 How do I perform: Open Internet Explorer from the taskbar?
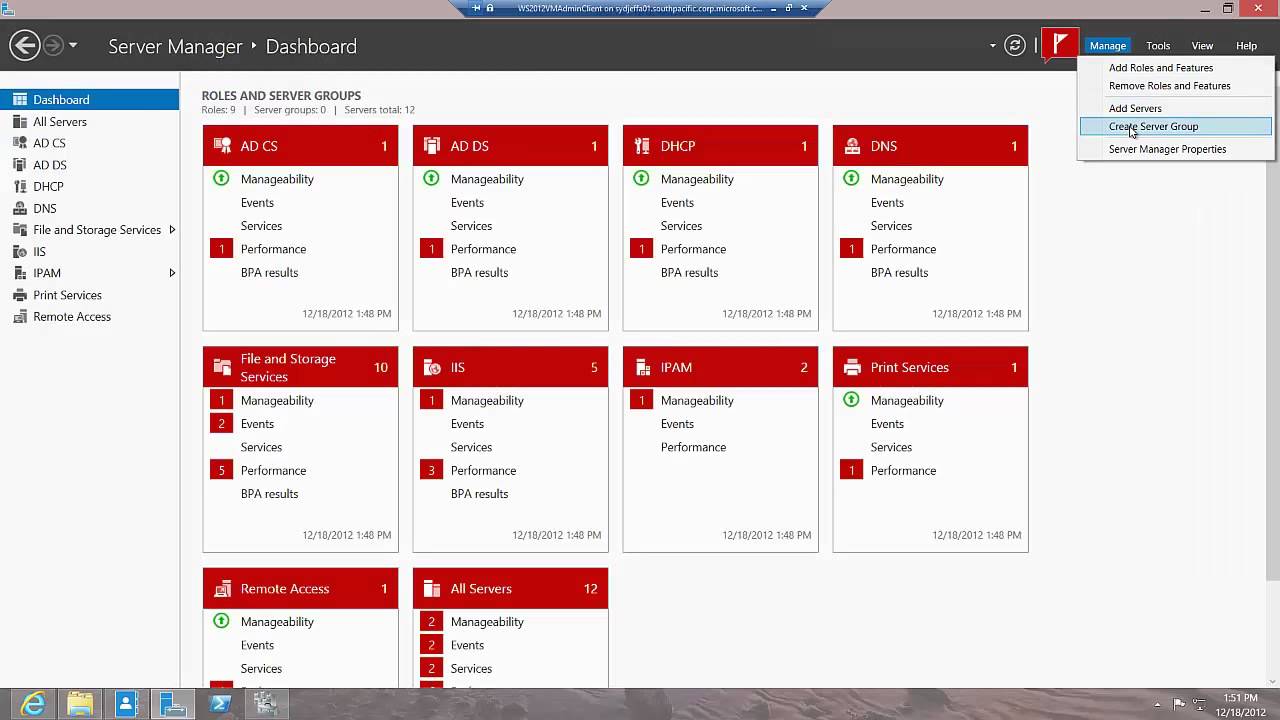[x=33, y=704]
